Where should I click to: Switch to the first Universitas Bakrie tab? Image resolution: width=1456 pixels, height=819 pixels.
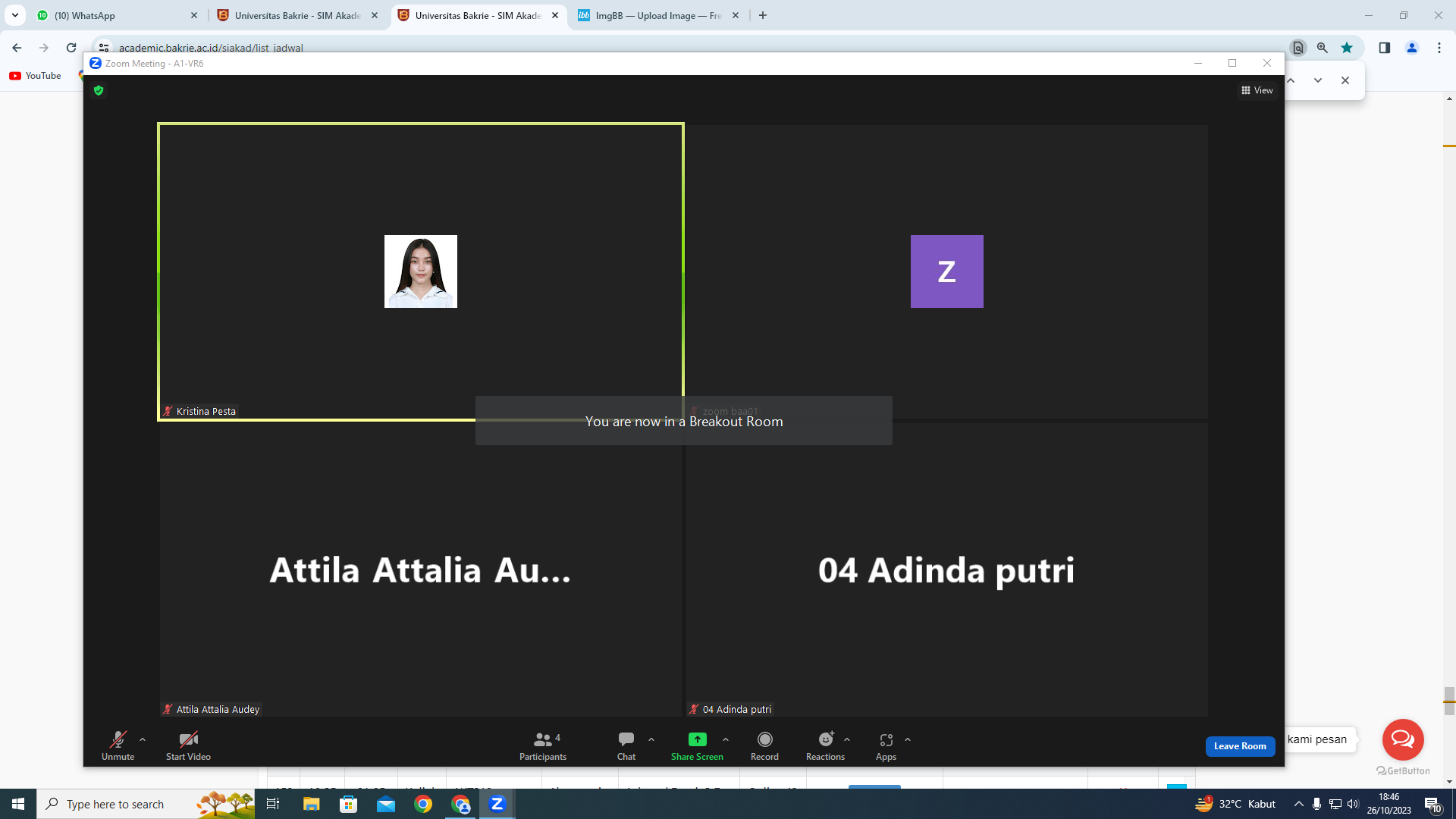coord(297,15)
